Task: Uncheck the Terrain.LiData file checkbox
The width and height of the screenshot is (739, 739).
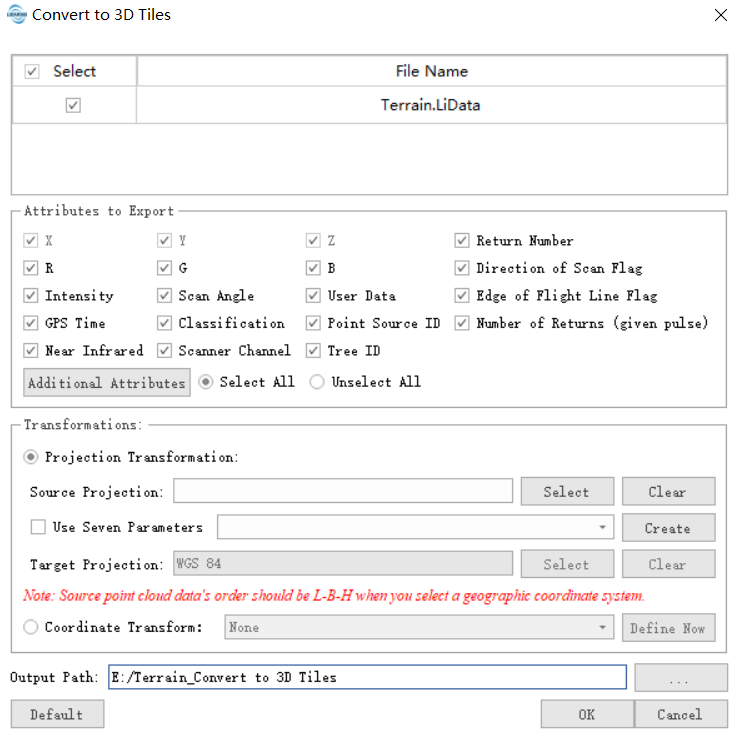Action: [x=73, y=105]
